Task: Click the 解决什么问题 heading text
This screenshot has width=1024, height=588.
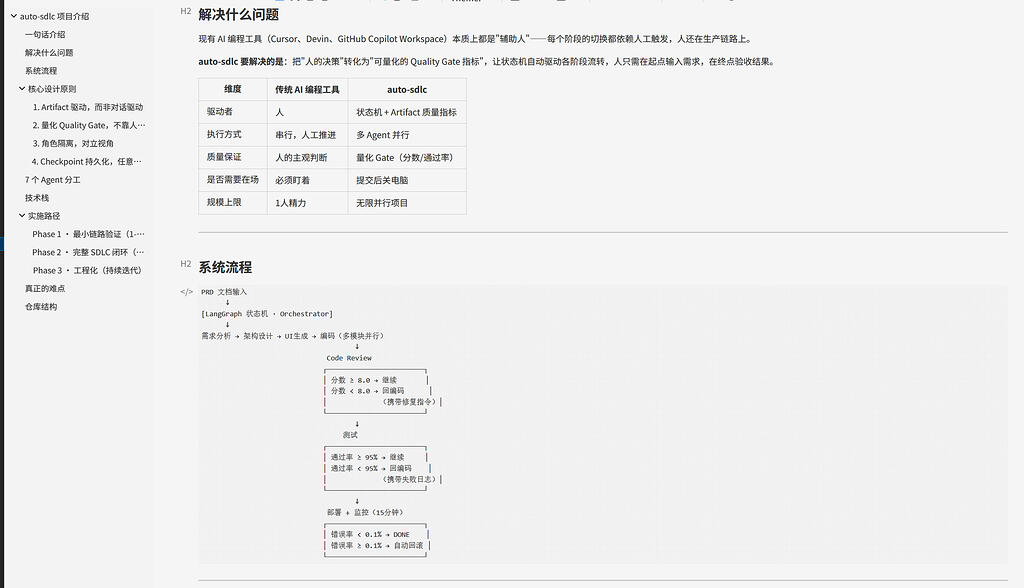Action: [x=238, y=14]
